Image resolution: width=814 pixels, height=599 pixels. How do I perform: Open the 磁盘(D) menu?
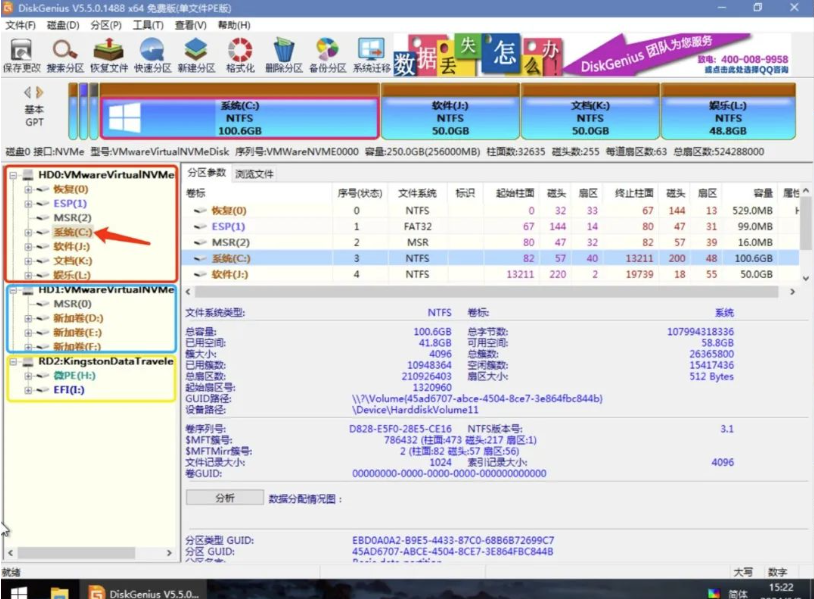(x=63, y=25)
